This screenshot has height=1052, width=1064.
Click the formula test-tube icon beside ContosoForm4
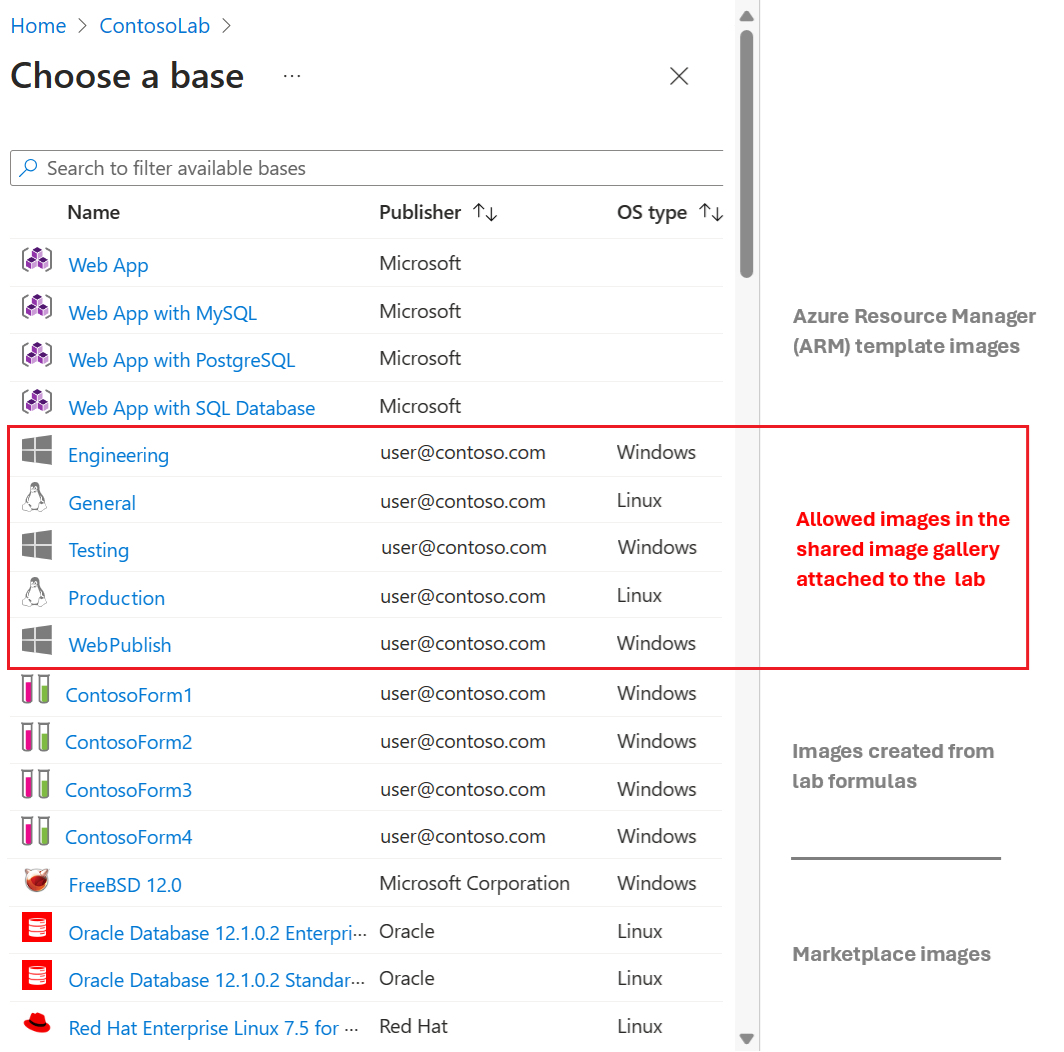tap(35, 831)
